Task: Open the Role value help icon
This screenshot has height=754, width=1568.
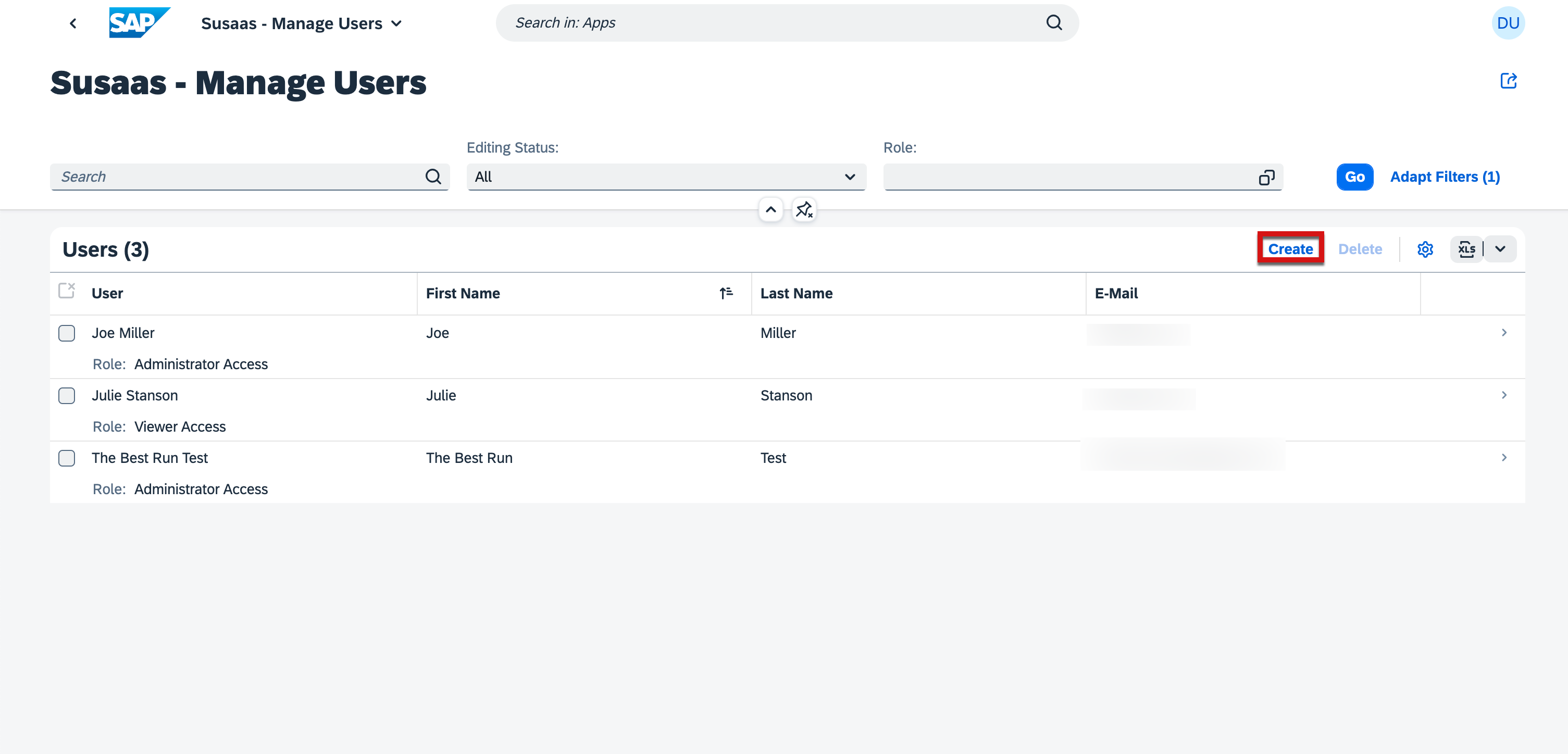Action: (1266, 177)
